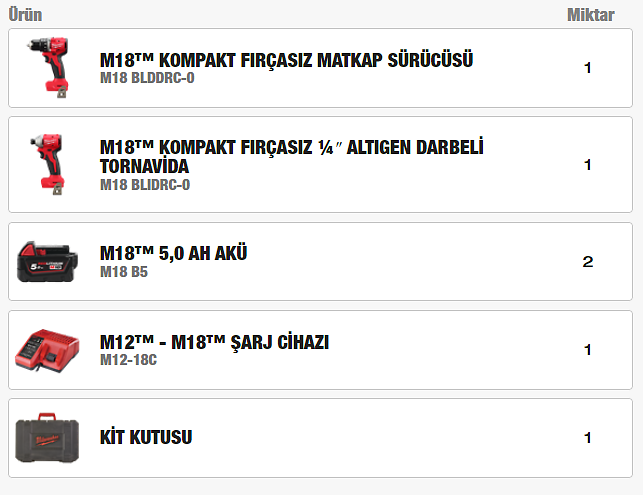The height and width of the screenshot is (495, 643).
Task: Open the M12 - M18 ŞARJ CİHAZI title
Action: pos(214,342)
